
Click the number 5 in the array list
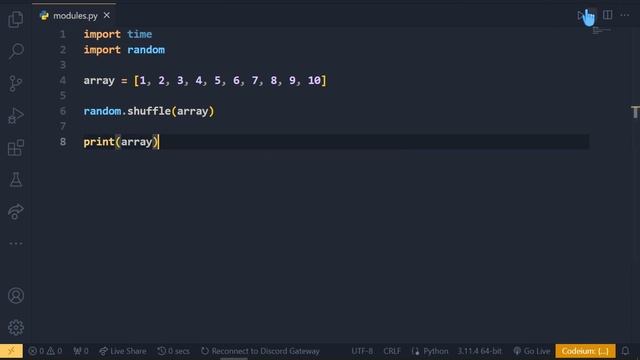(217, 80)
